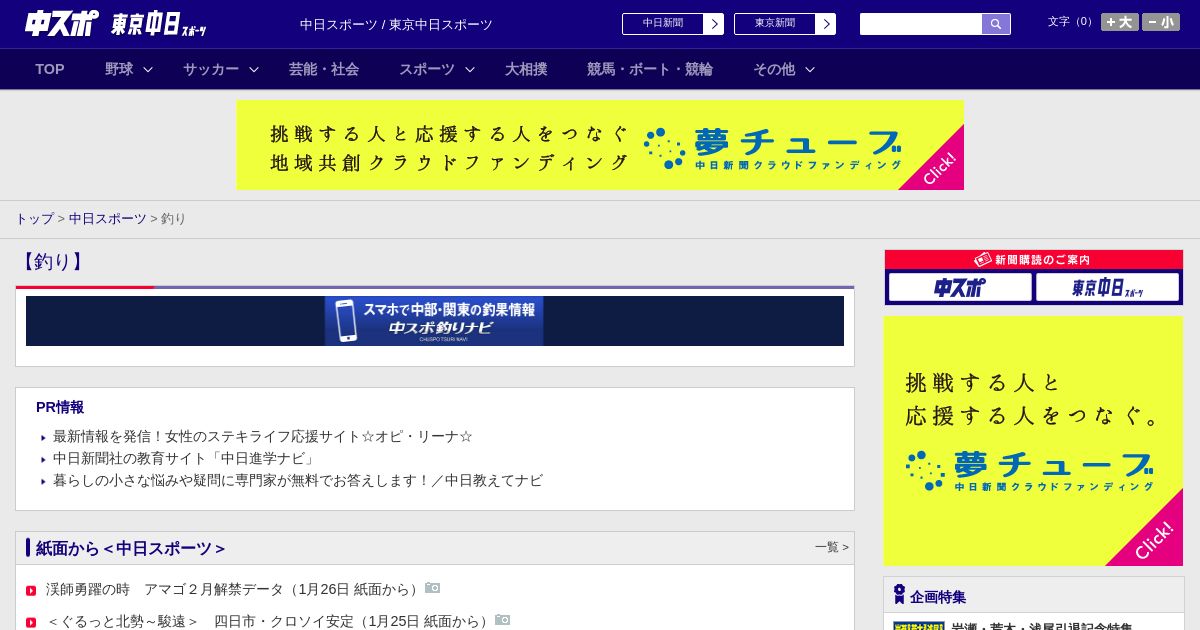
Task: Open 大相撲 navigation item
Action: pyautogui.click(x=526, y=69)
